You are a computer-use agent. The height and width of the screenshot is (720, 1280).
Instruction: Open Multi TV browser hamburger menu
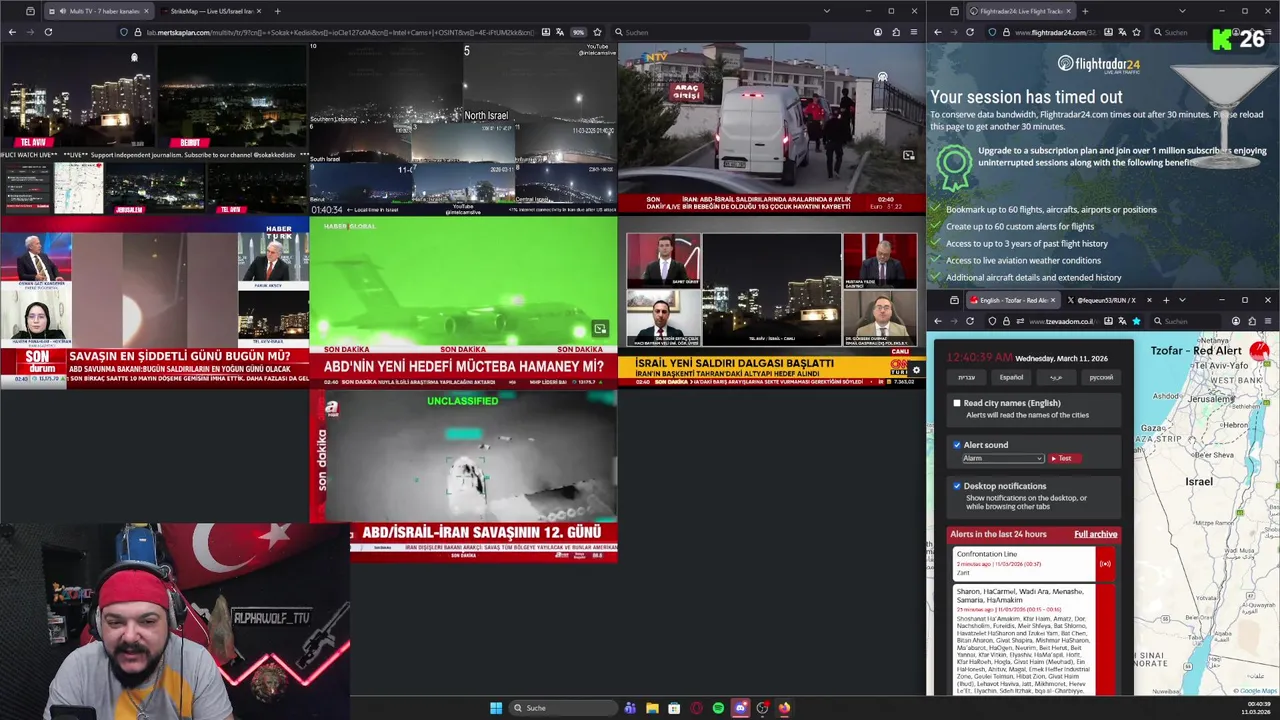913,32
